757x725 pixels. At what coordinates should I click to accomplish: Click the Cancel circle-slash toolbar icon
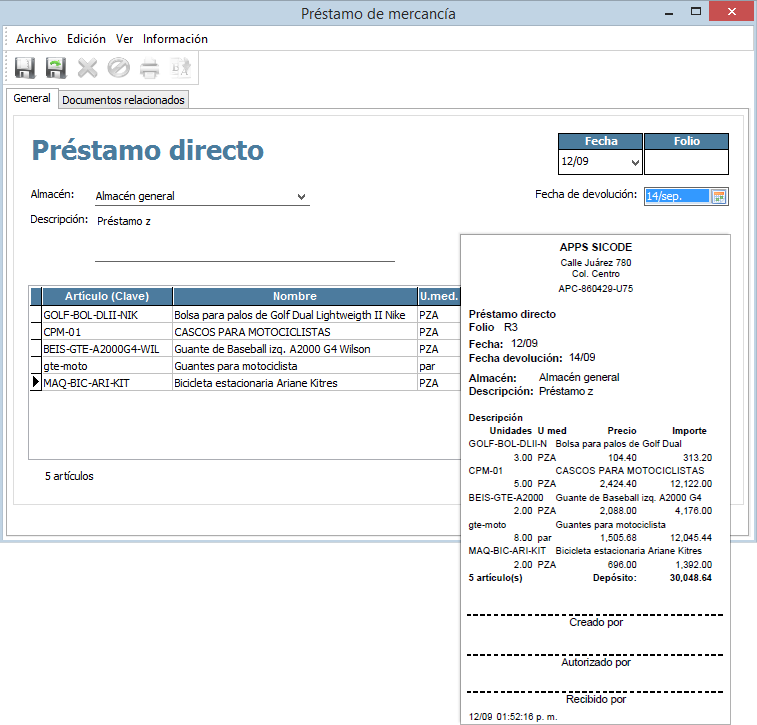click(118, 68)
